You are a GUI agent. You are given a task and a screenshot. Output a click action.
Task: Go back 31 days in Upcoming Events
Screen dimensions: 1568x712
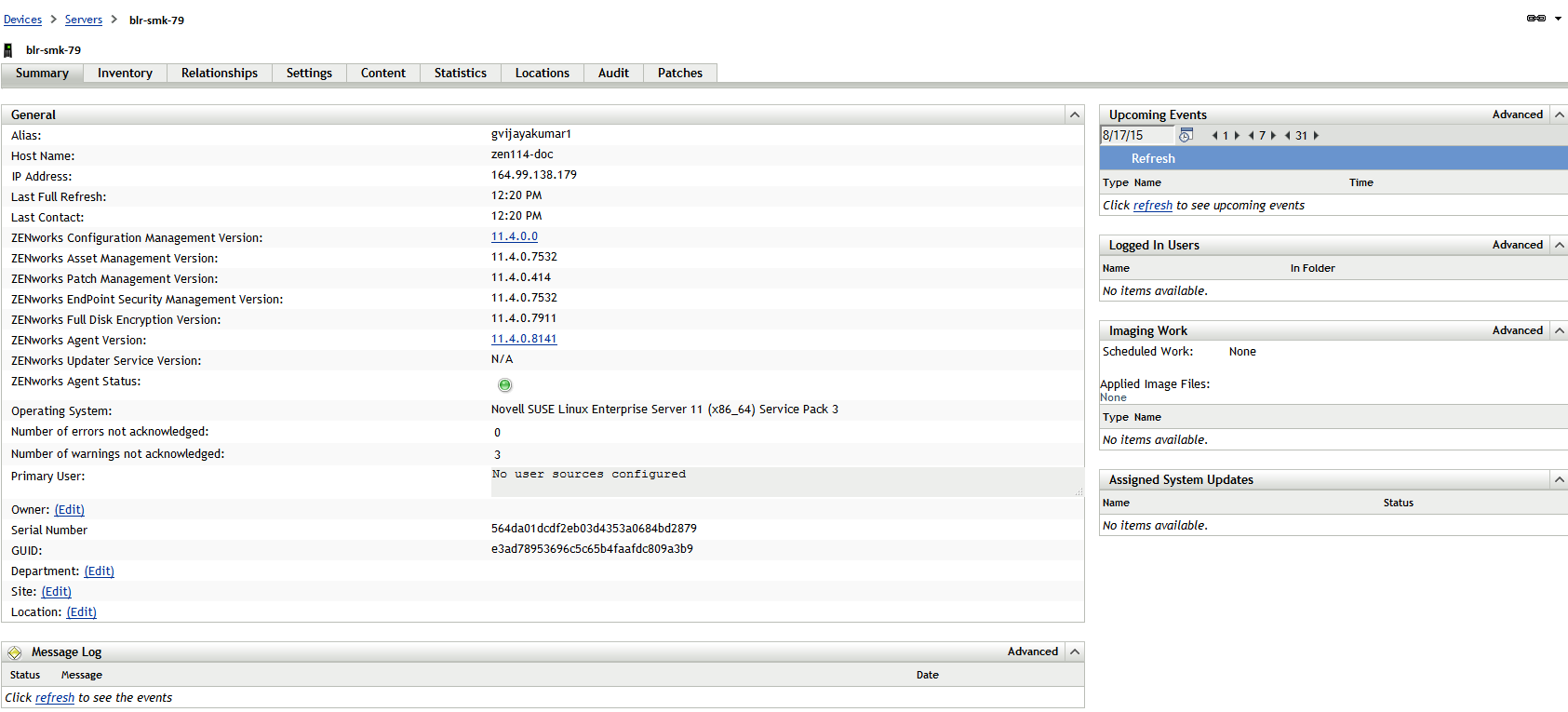tap(1288, 136)
